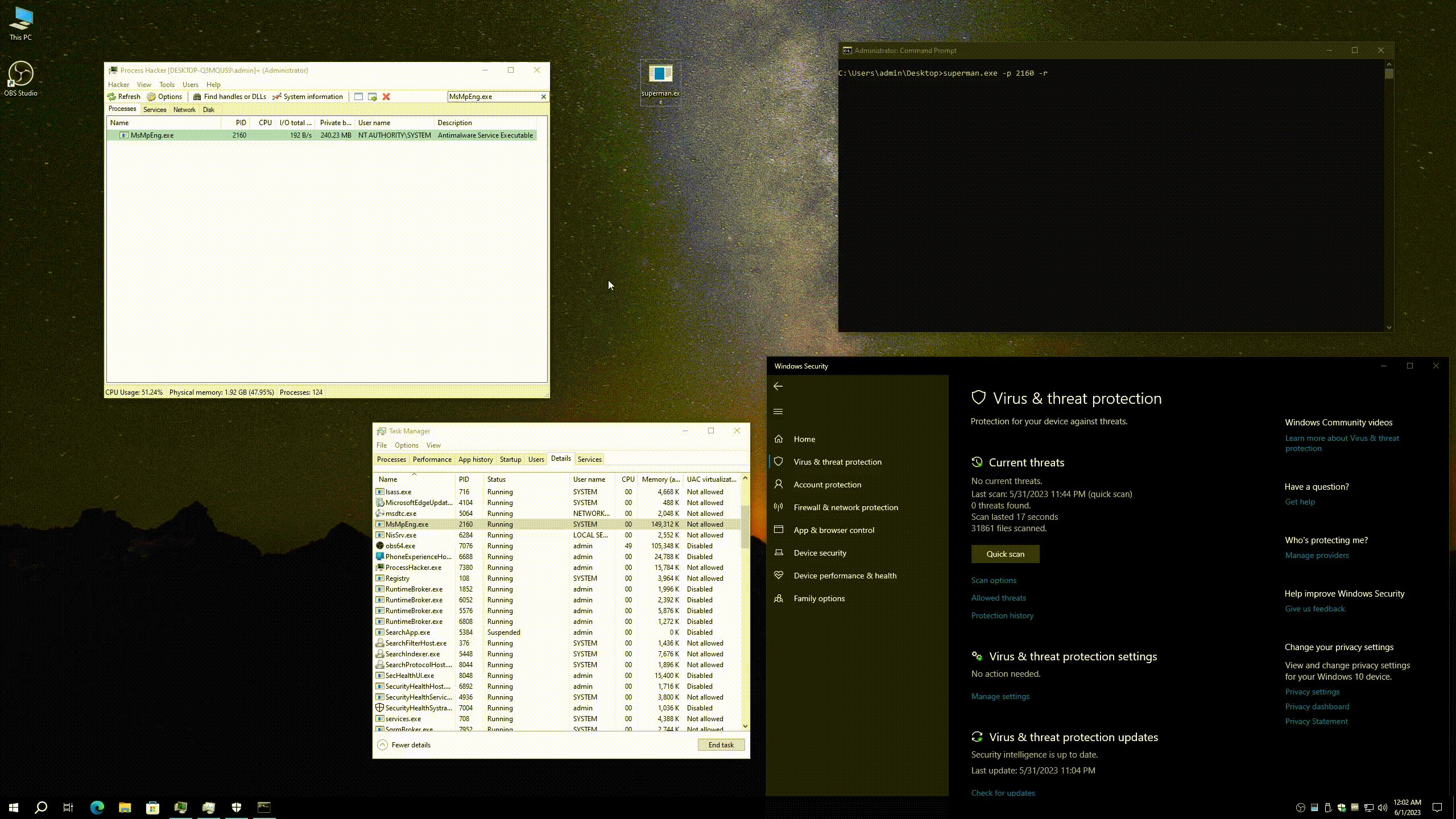Click End task button
The height and width of the screenshot is (819, 1456).
pos(721,745)
